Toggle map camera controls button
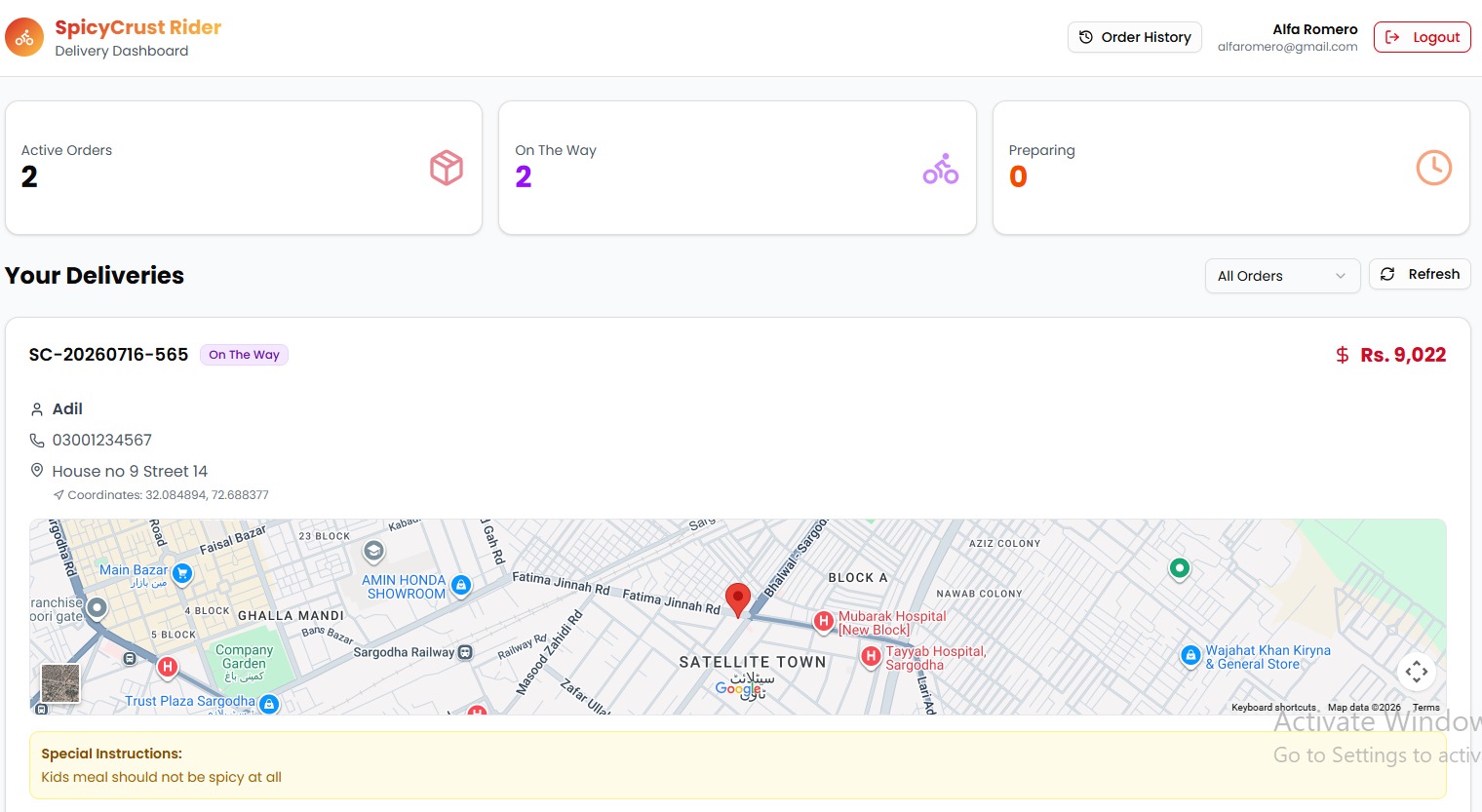This screenshot has height=812, width=1482. point(1417,671)
